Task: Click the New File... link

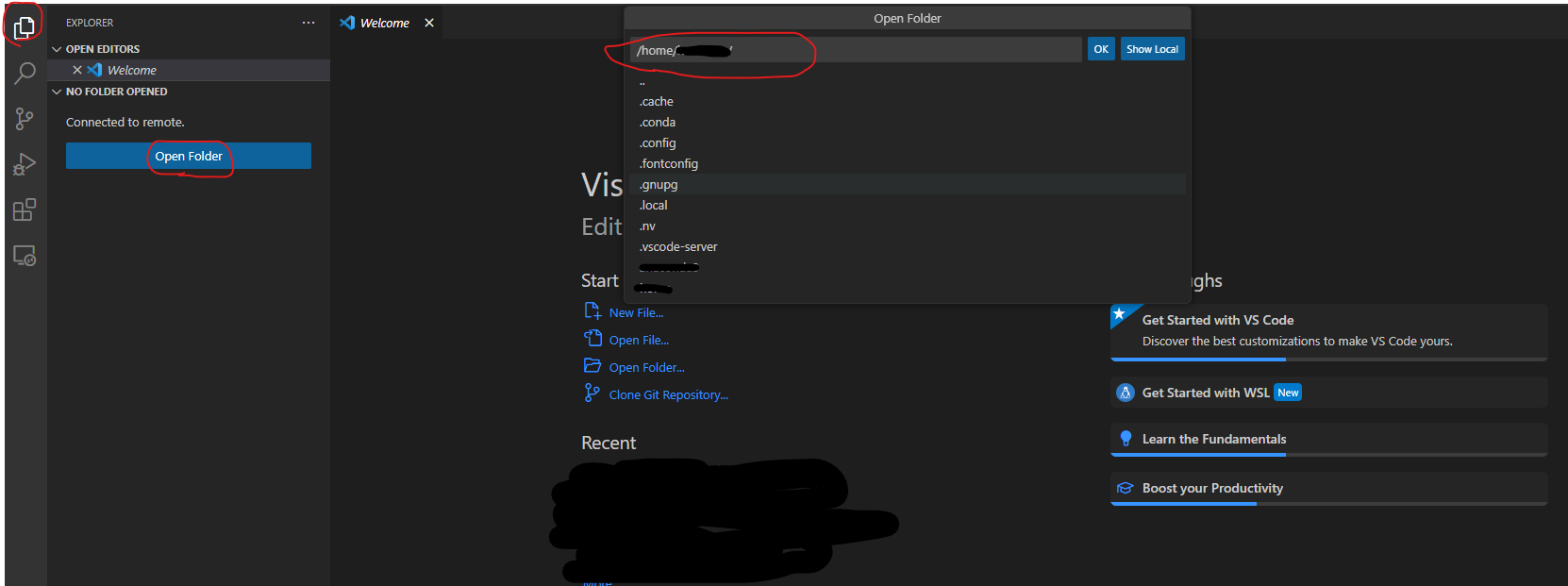Action: 636,312
